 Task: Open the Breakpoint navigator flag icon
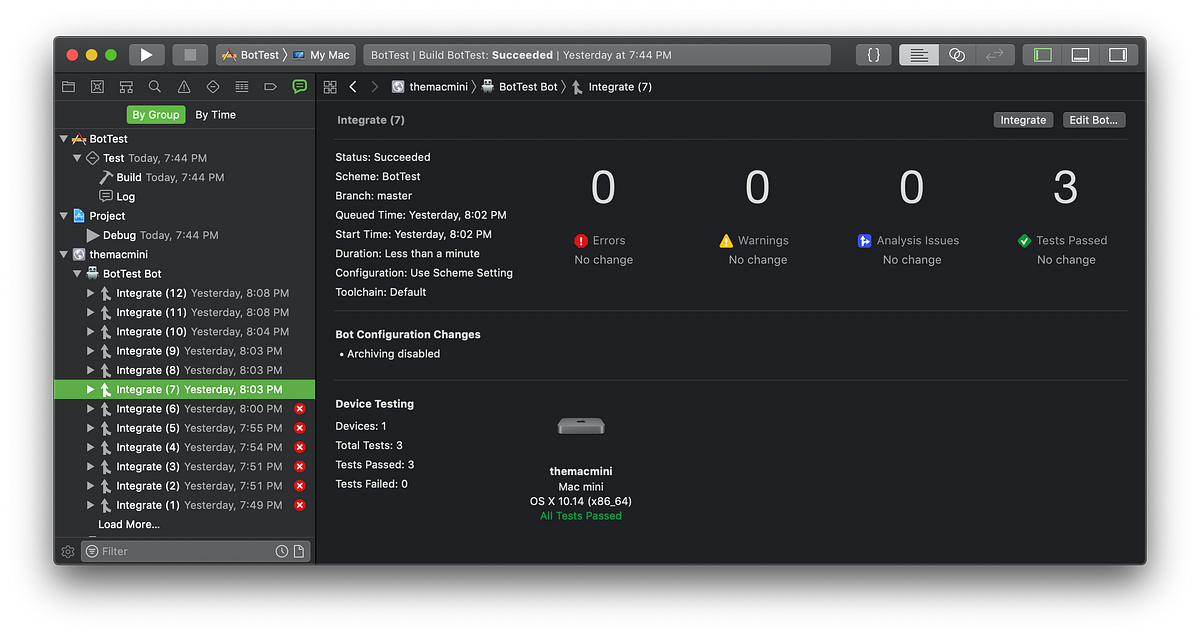click(269, 86)
